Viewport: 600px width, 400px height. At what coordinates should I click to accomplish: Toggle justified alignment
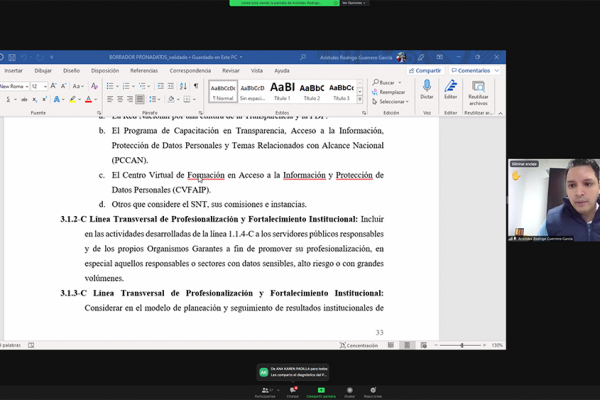(x=140, y=100)
